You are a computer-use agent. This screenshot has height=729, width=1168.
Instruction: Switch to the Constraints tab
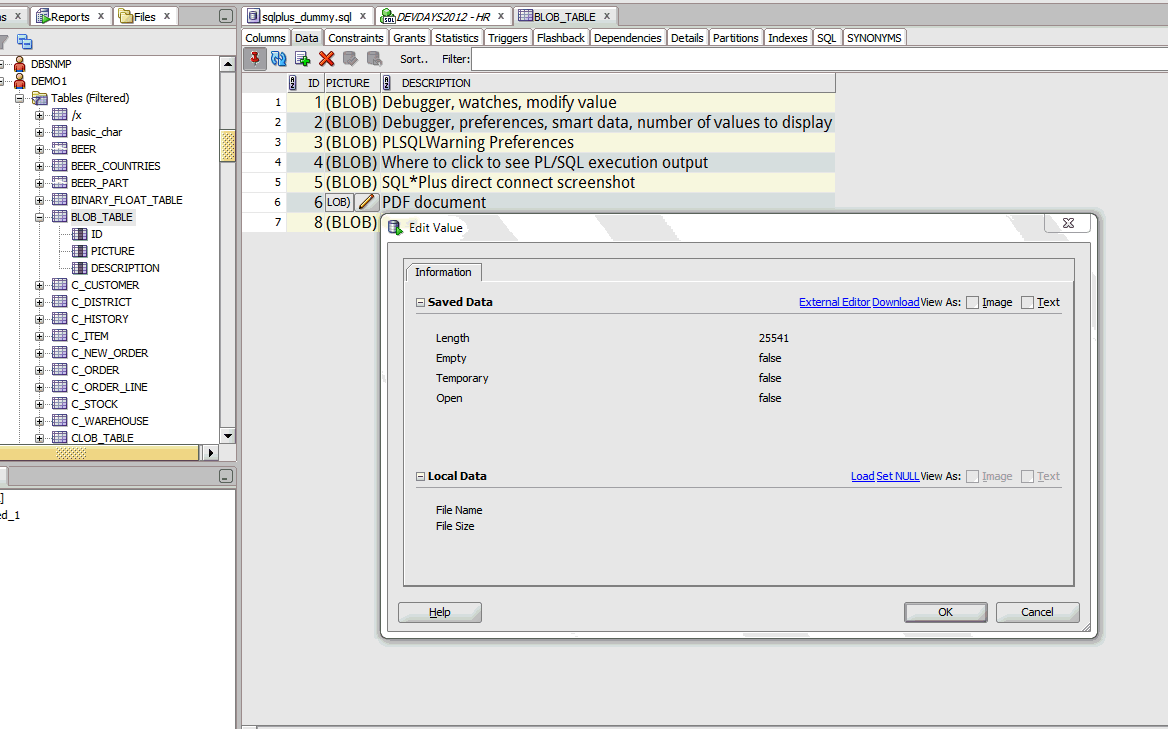(x=355, y=38)
